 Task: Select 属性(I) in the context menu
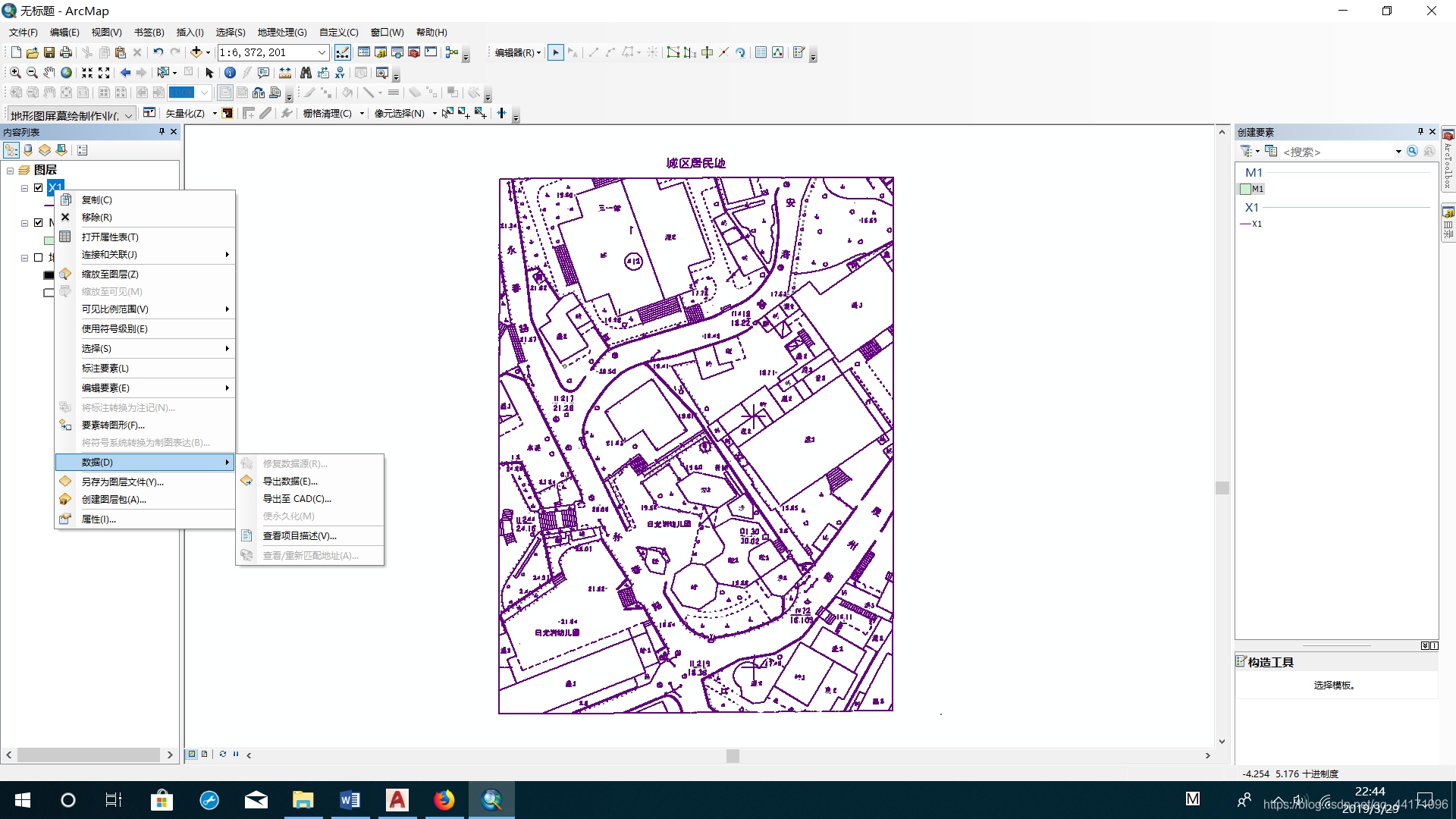99,519
